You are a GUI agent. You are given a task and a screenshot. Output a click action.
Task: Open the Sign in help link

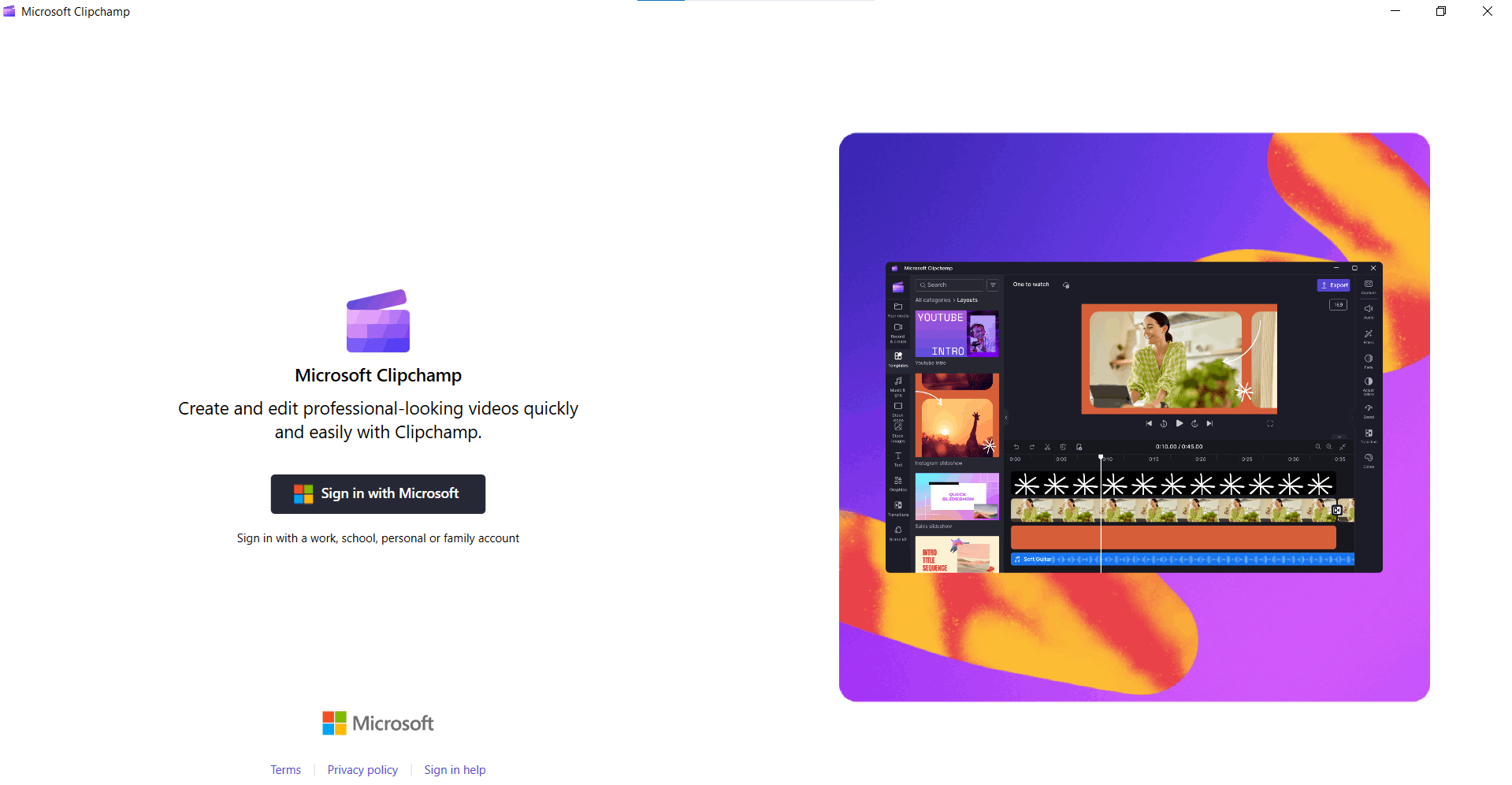[455, 770]
